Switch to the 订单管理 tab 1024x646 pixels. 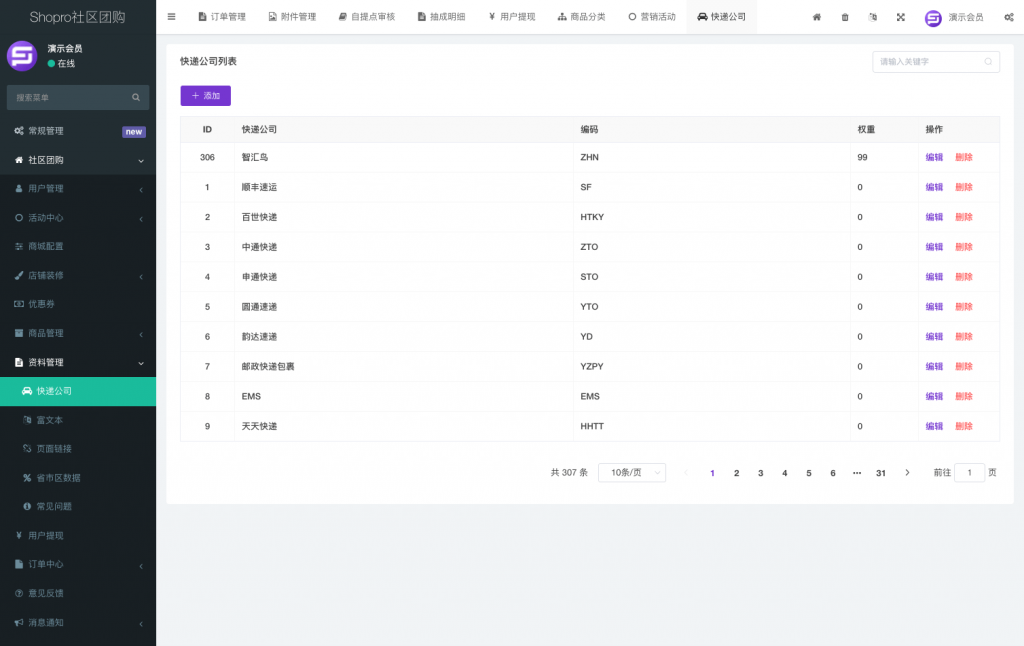click(x=222, y=16)
